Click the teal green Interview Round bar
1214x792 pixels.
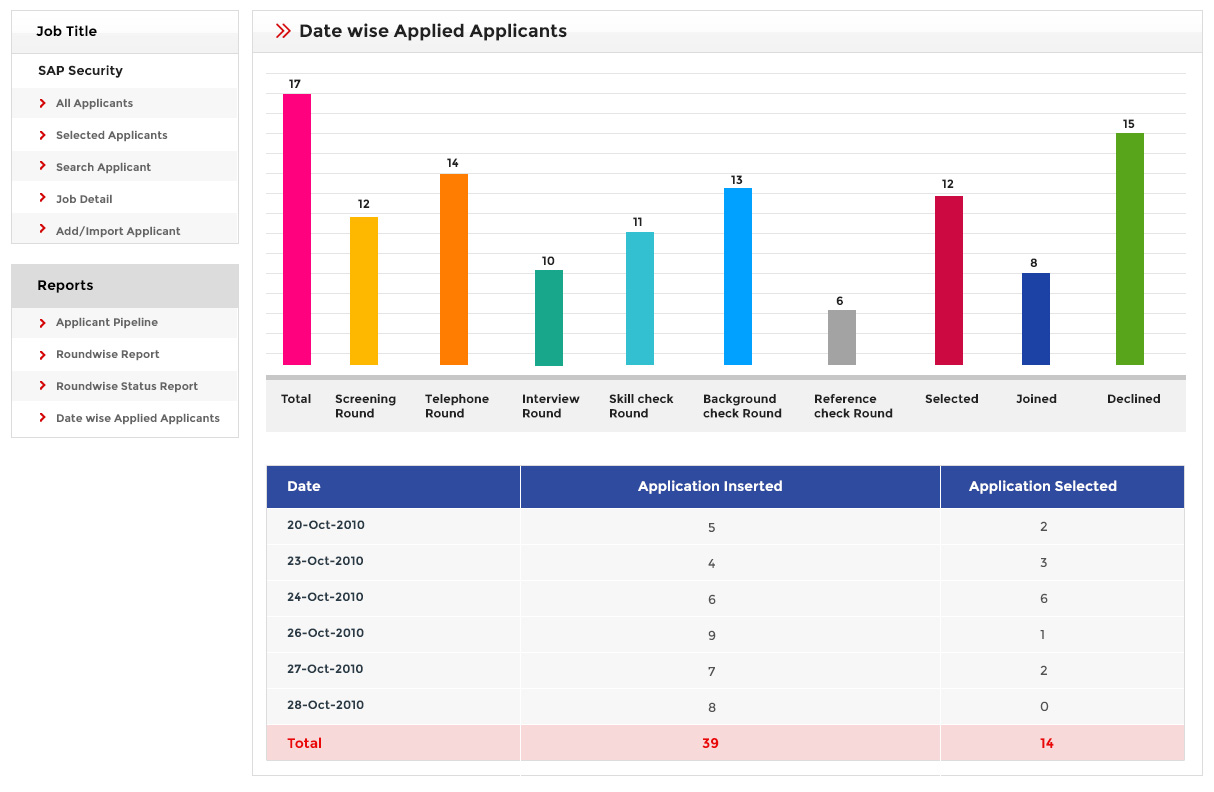coord(549,318)
